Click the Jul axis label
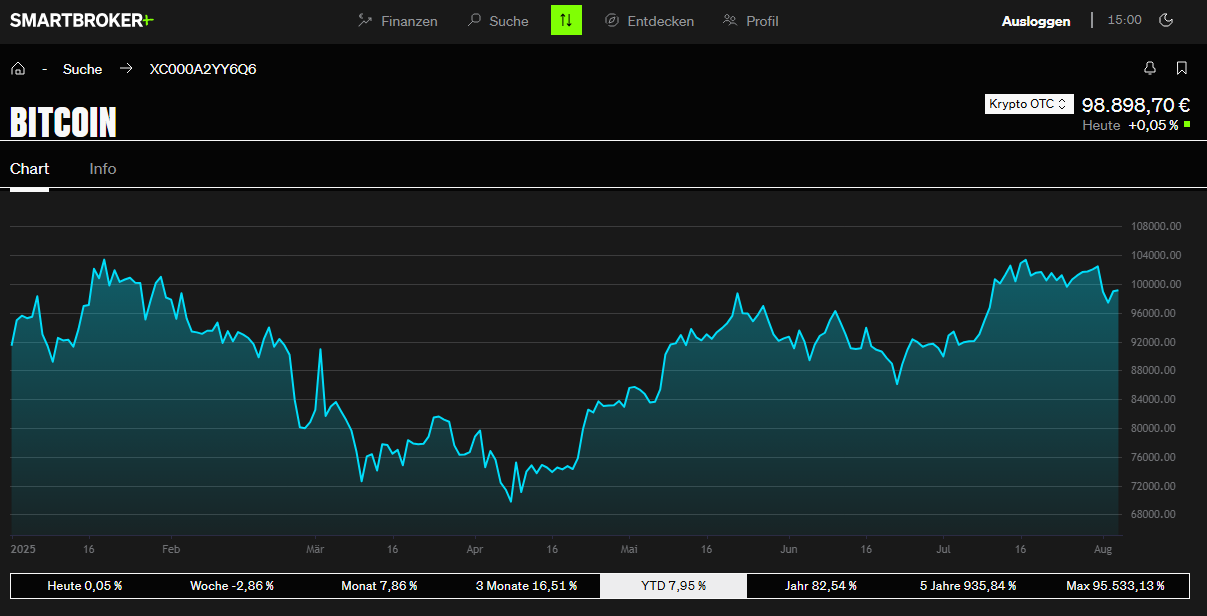Viewport: 1207px width, 616px height. tap(943, 550)
